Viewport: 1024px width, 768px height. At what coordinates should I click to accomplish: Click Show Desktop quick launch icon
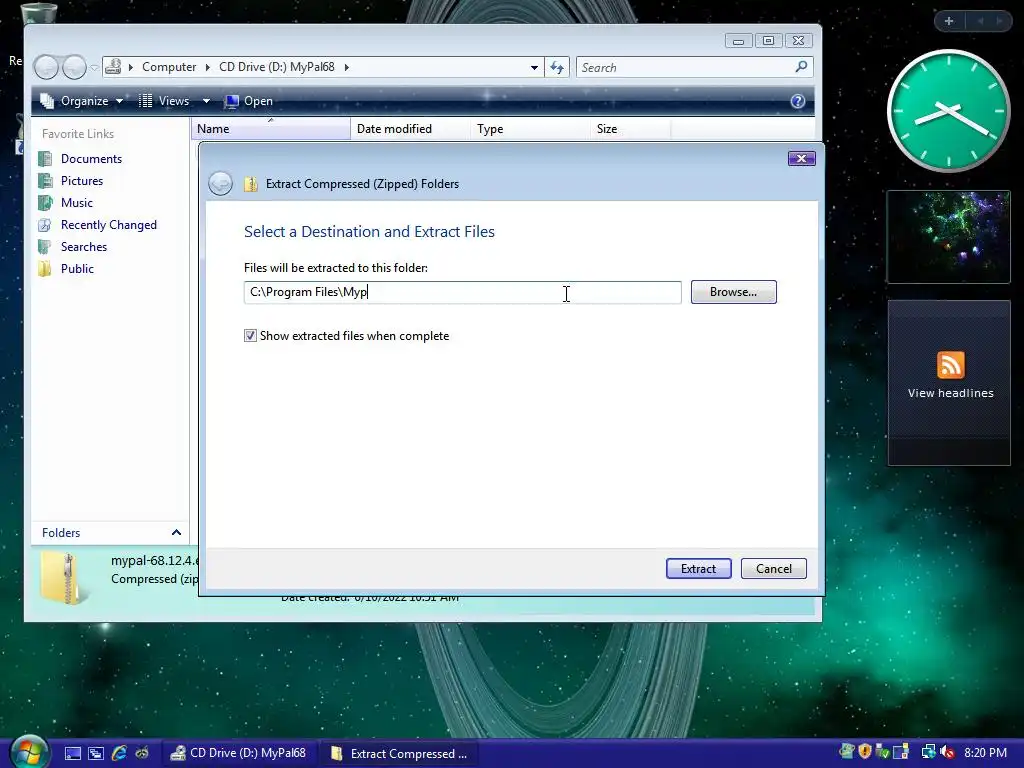72,754
